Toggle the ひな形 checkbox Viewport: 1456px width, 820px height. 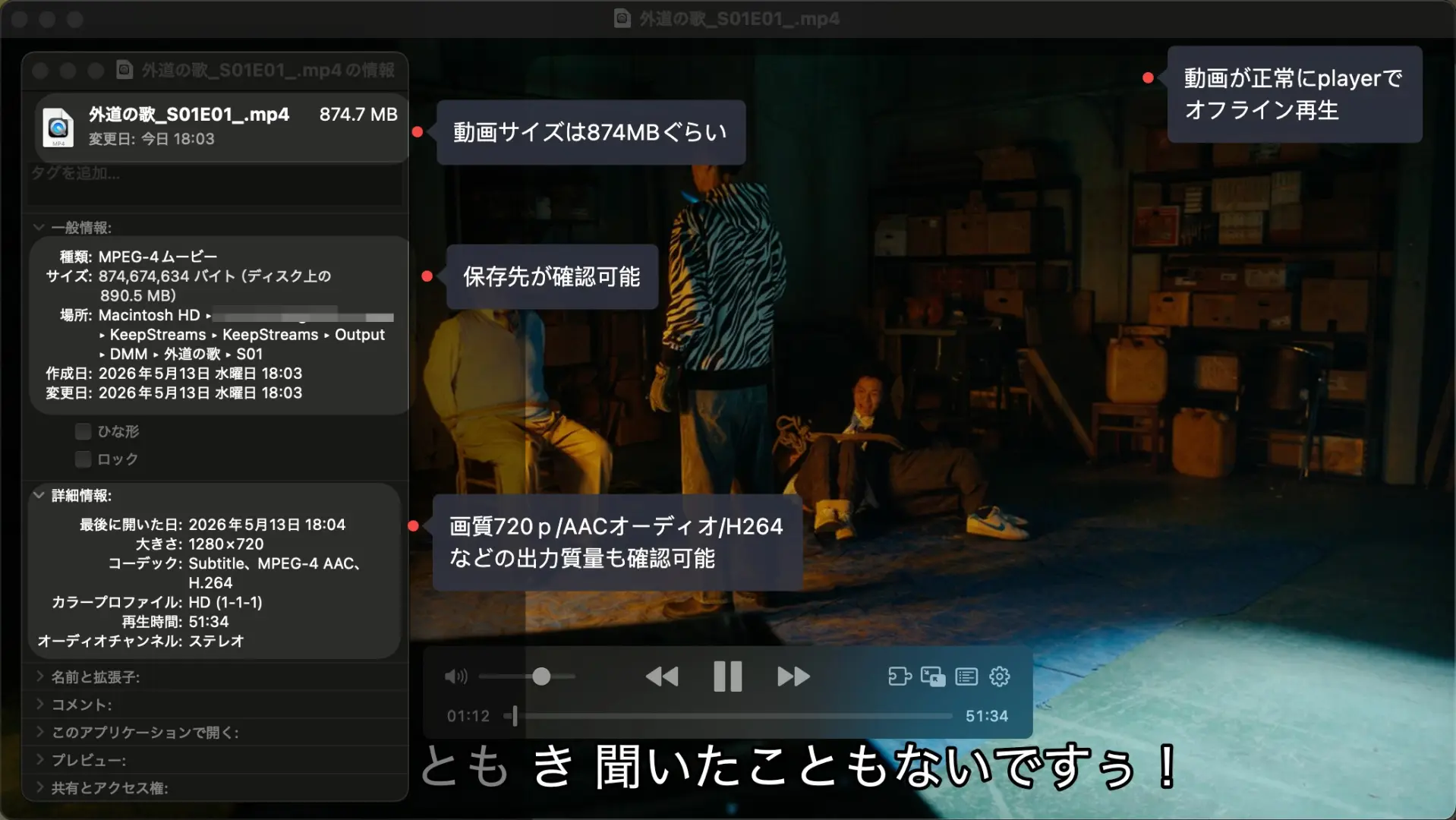(84, 431)
